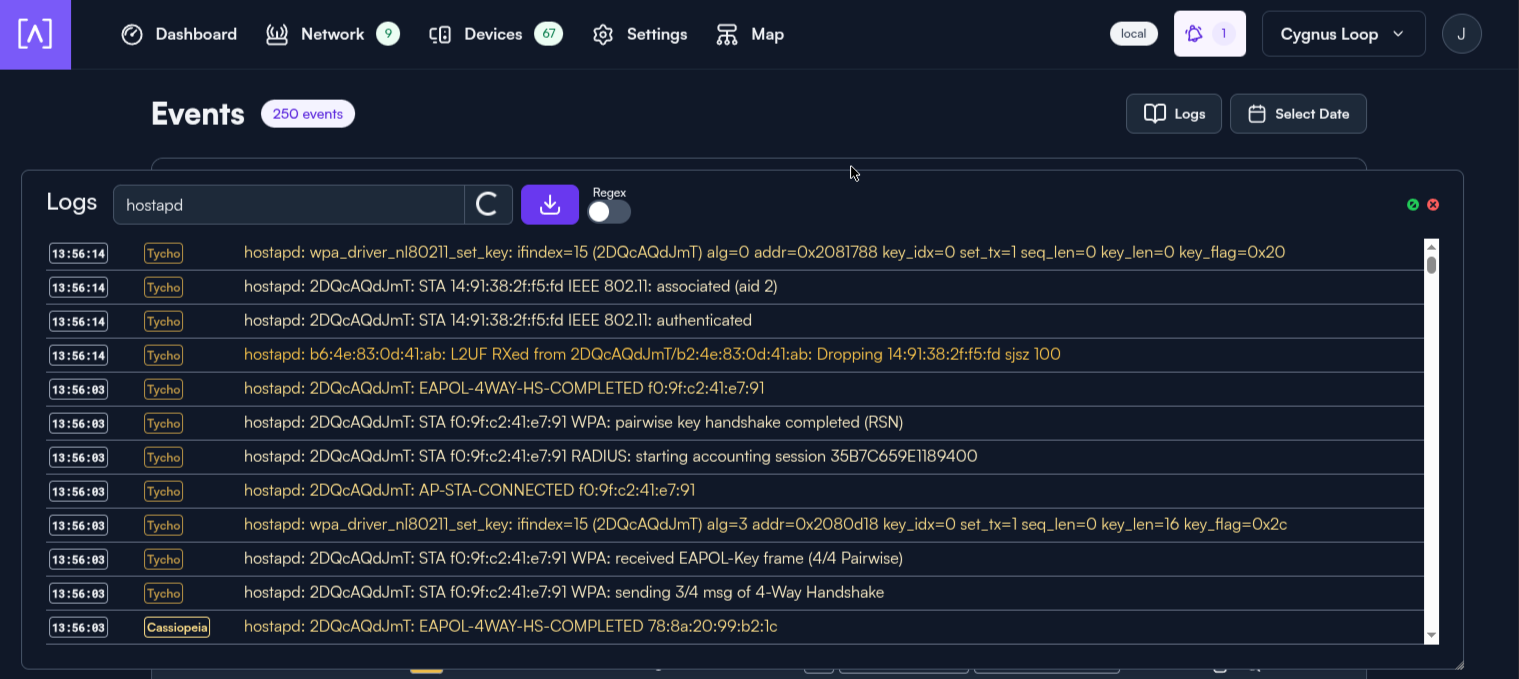The width and height of the screenshot is (1519, 679).
Task: Click the red exclude icon in Logs panel
Action: coord(1432,204)
